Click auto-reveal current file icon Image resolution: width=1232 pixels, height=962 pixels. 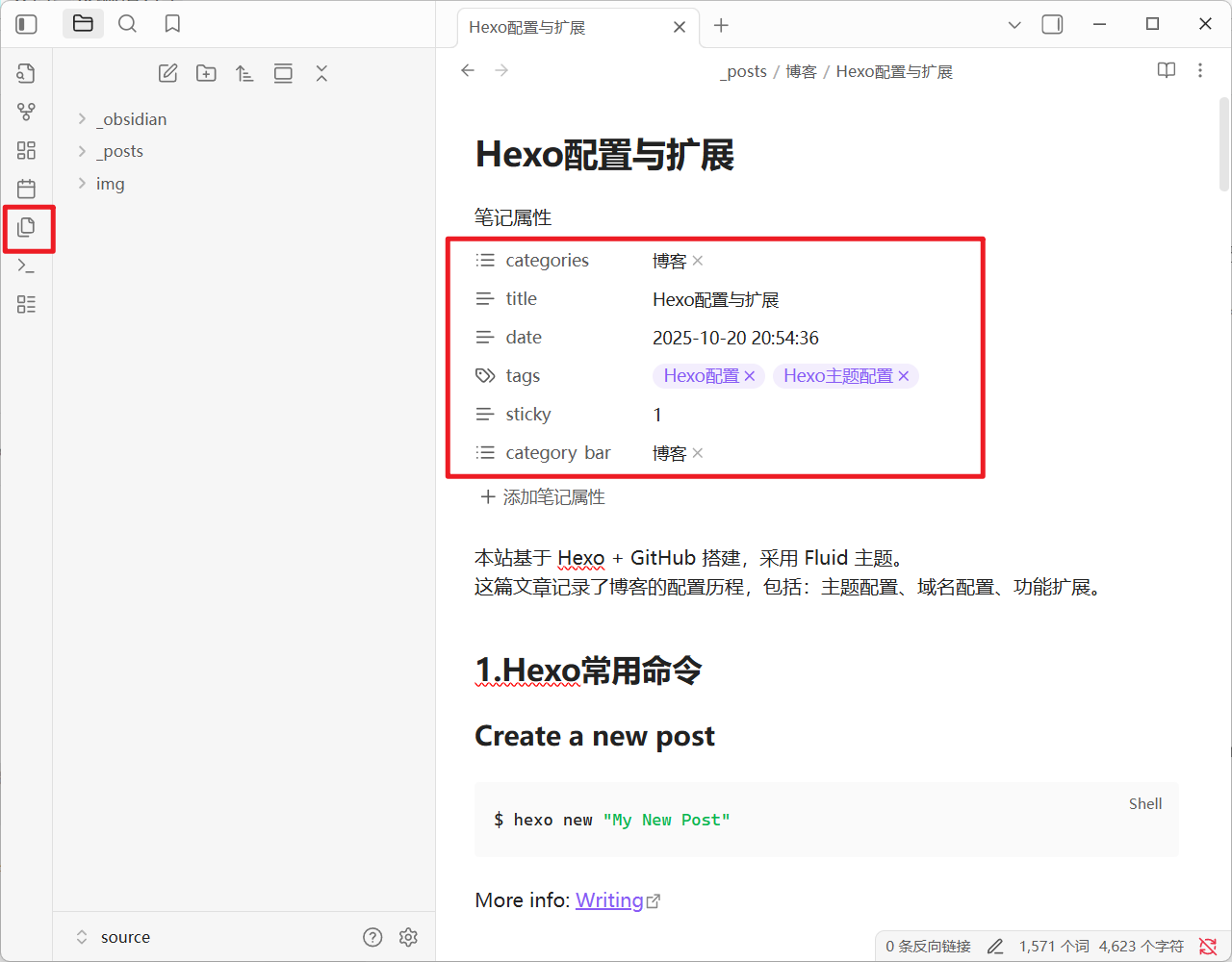283,73
